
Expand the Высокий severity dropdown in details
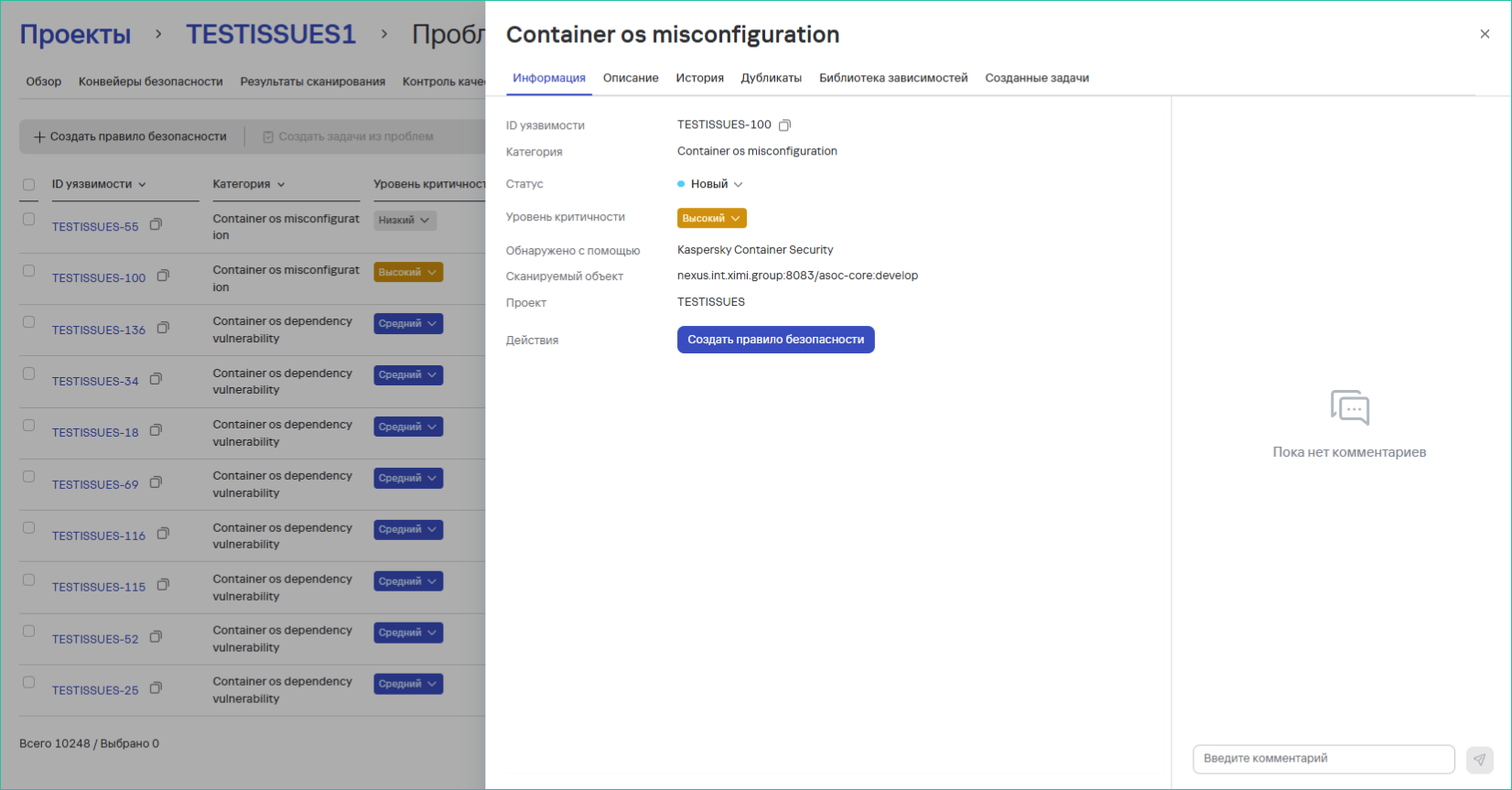point(711,218)
